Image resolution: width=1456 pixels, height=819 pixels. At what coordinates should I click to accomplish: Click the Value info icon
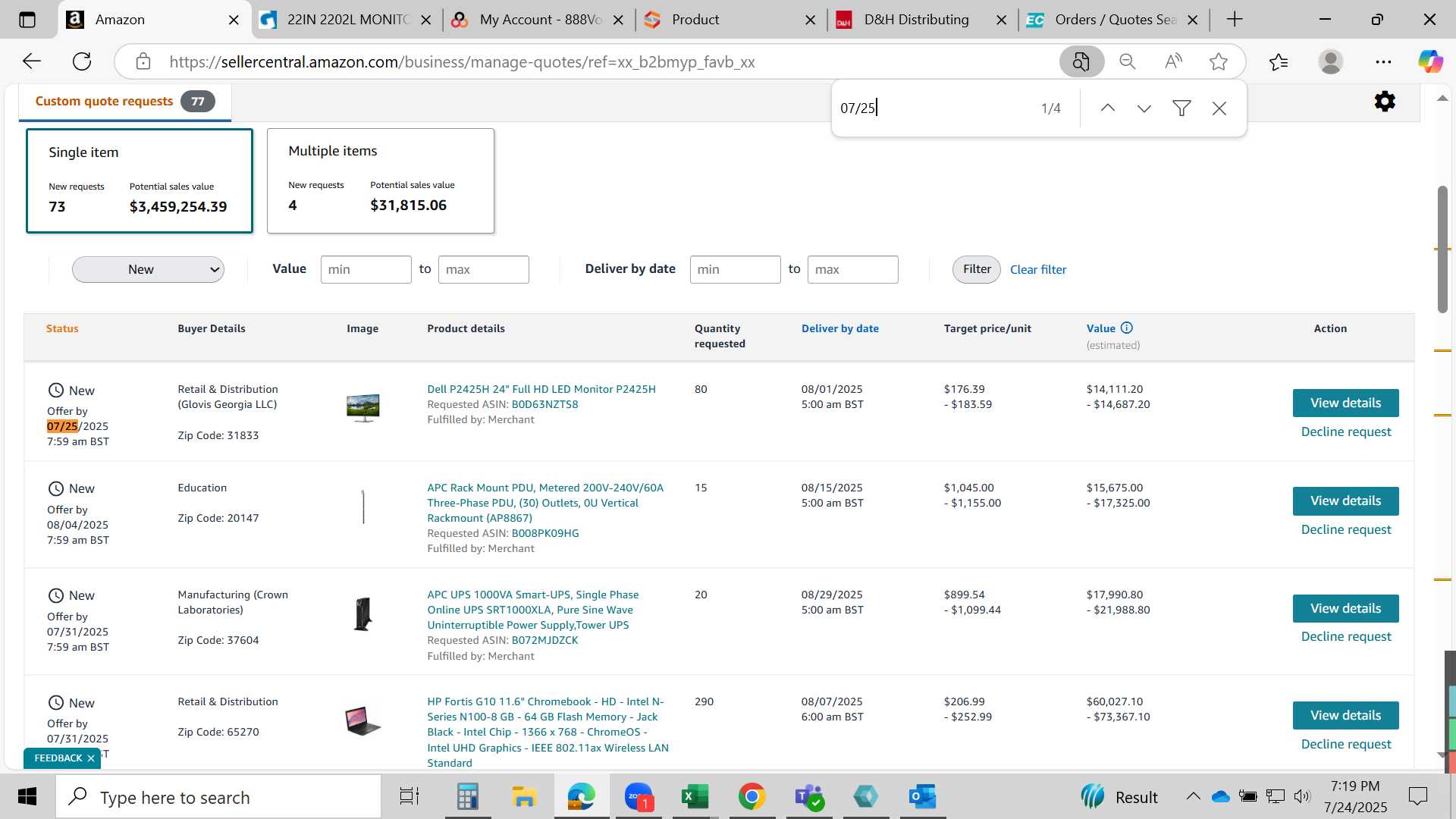tap(1127, 328)
